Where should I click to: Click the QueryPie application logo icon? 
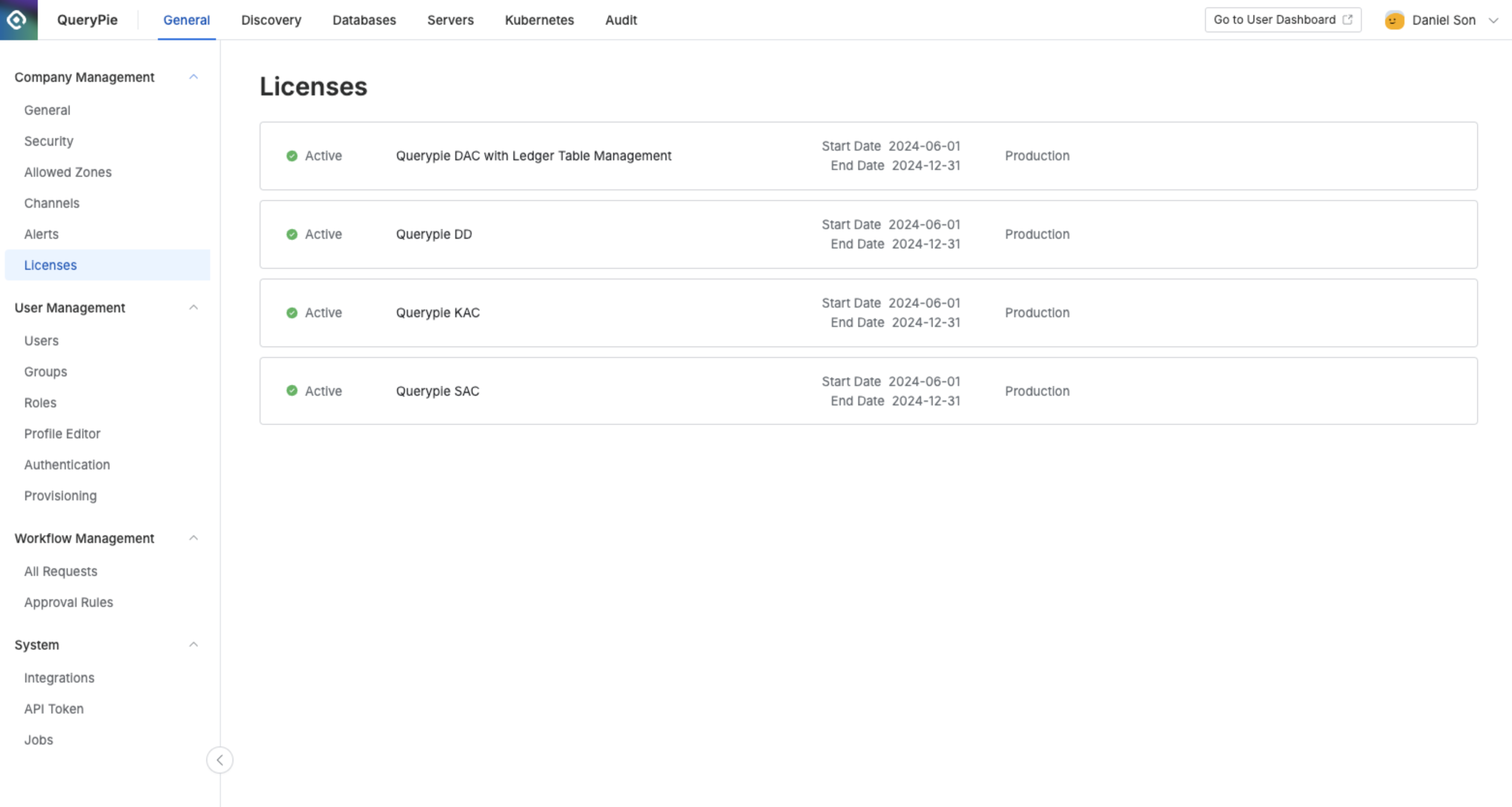[18, 19]
